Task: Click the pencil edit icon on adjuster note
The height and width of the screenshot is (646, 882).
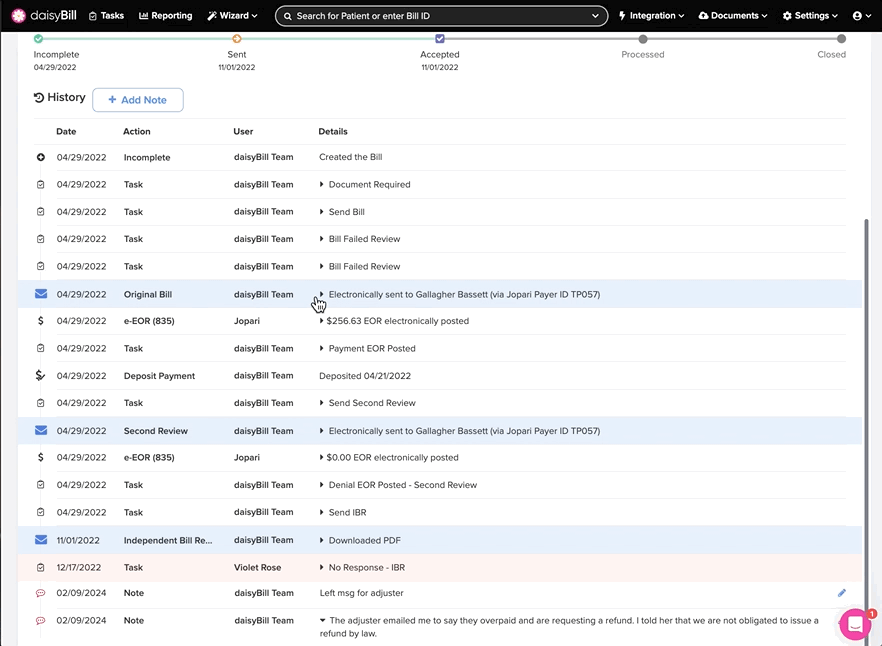Action: [842, 593]
